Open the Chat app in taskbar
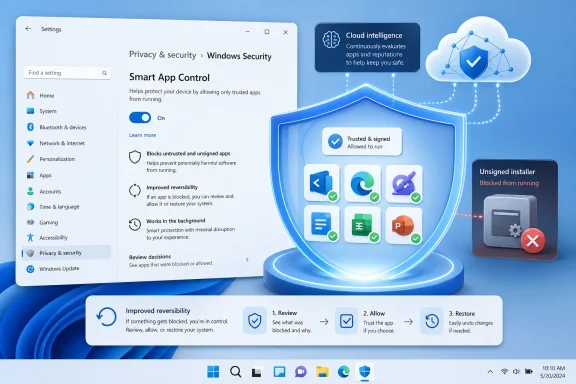576x384 pixels. coord(301,372)
